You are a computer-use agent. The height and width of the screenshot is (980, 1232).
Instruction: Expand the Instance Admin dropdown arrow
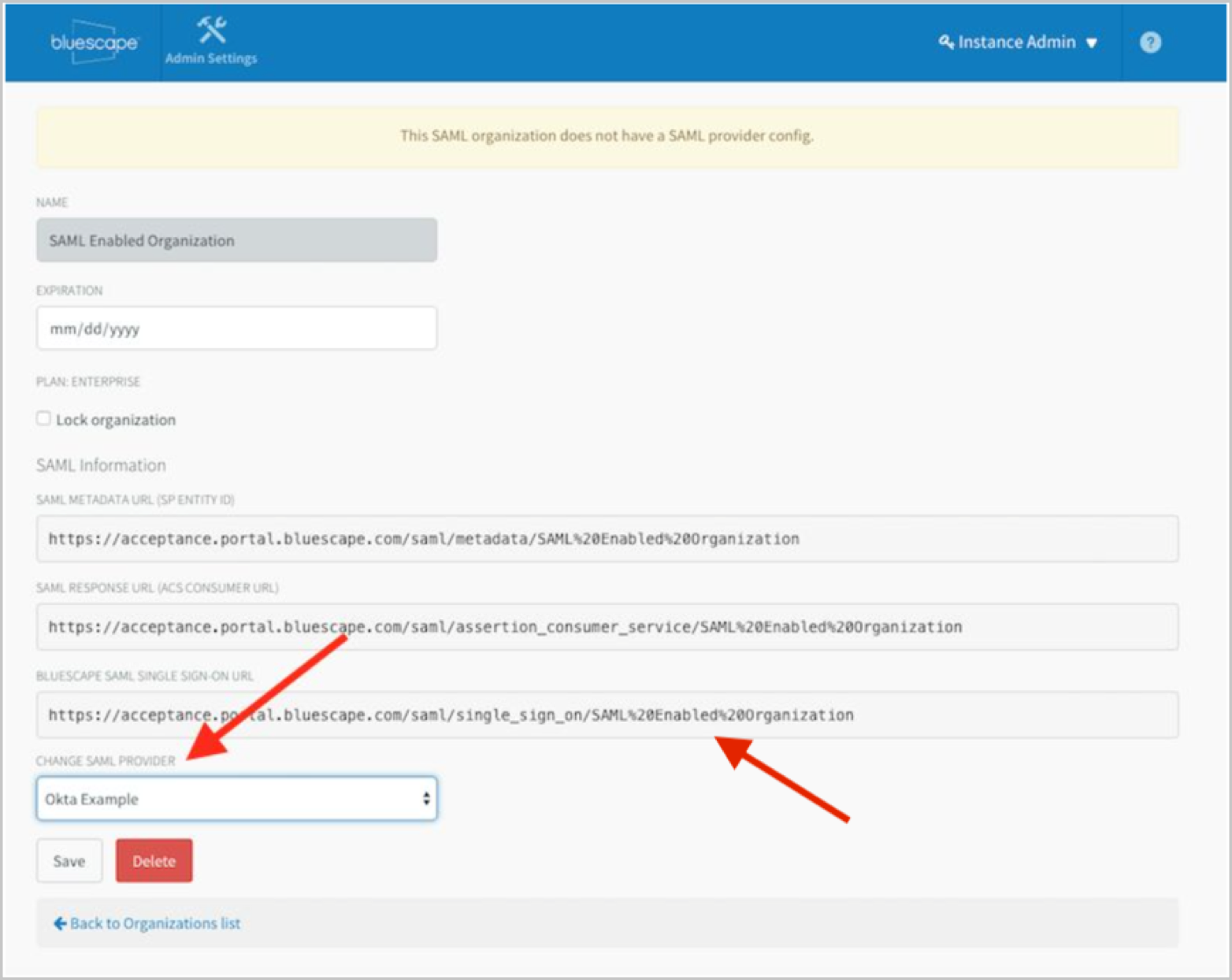tap(1092, 43)
